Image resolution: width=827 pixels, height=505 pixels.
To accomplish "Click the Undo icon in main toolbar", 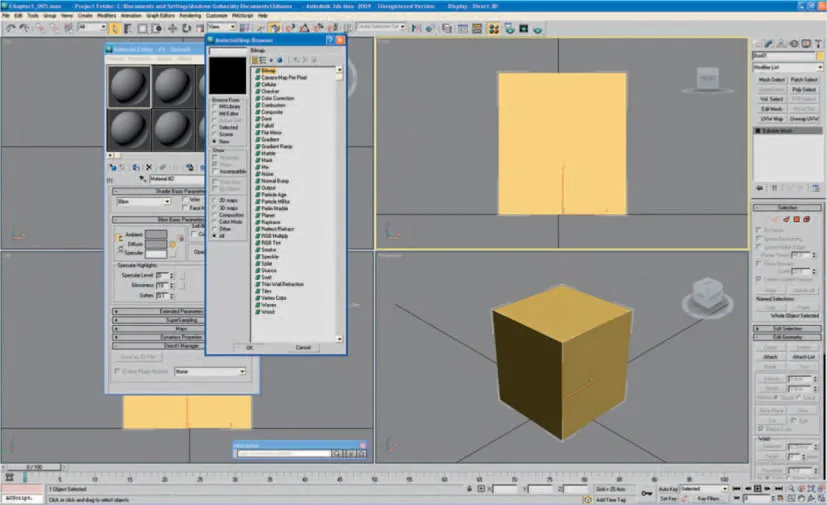I will [8, 28].
